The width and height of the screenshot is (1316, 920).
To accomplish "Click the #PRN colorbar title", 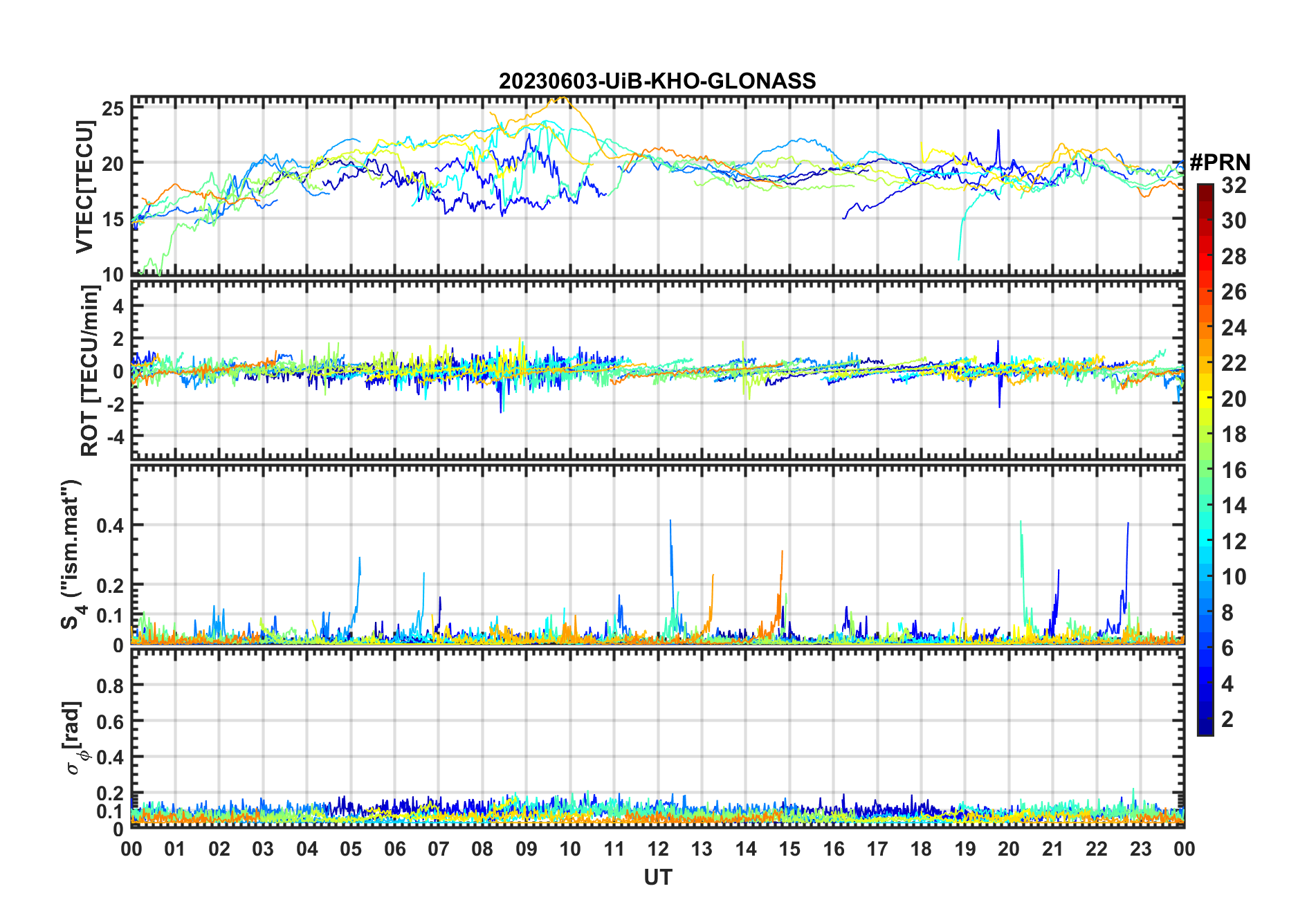I will click(1220, 163).
